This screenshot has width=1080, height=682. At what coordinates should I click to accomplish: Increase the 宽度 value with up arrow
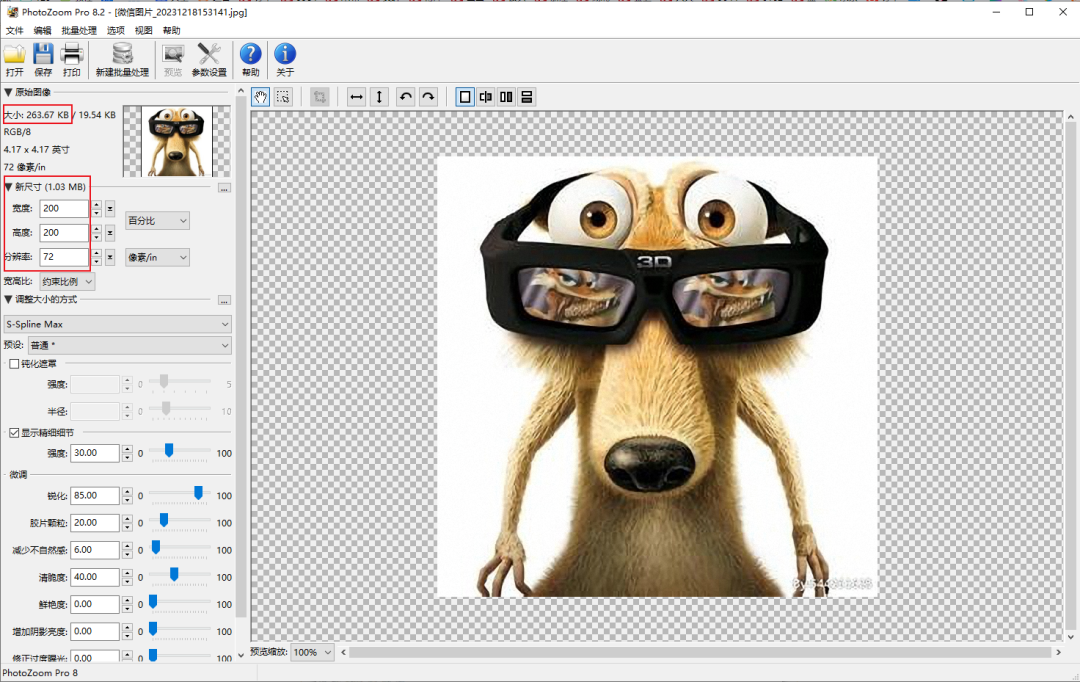pyautogui.click(x=96, y=204)
